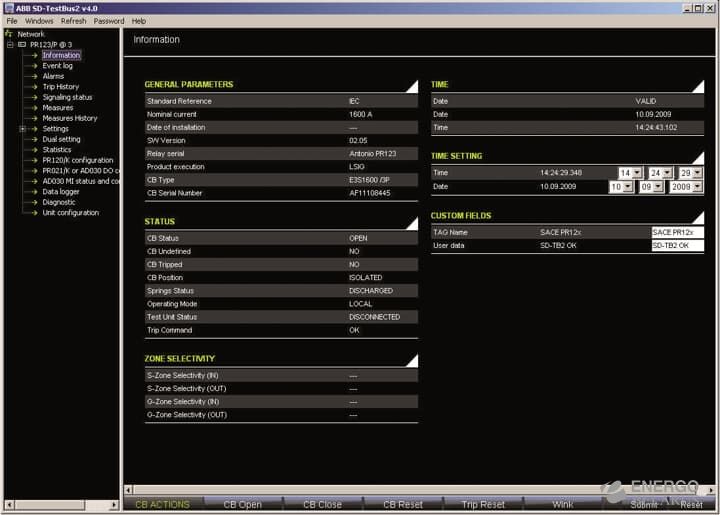Click the arrow icon beside Alarms
Image resolution: width=720 pixels, height=515 pixels.
pos(33,76)
